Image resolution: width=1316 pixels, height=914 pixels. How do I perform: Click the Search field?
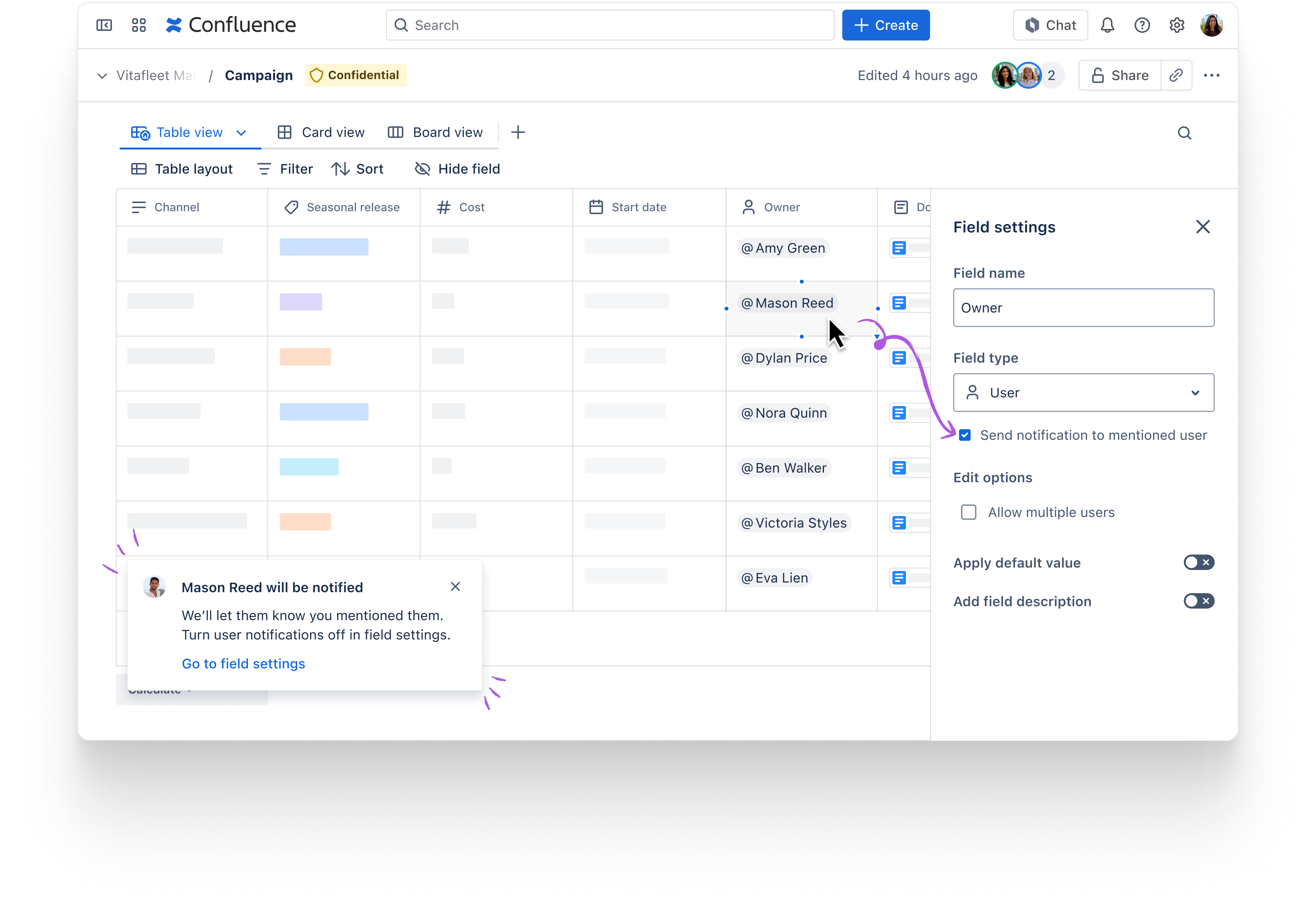point(609,25)
